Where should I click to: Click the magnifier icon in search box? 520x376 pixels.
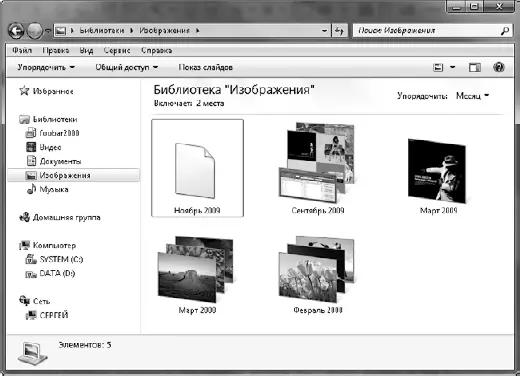(x=505, y=31)
